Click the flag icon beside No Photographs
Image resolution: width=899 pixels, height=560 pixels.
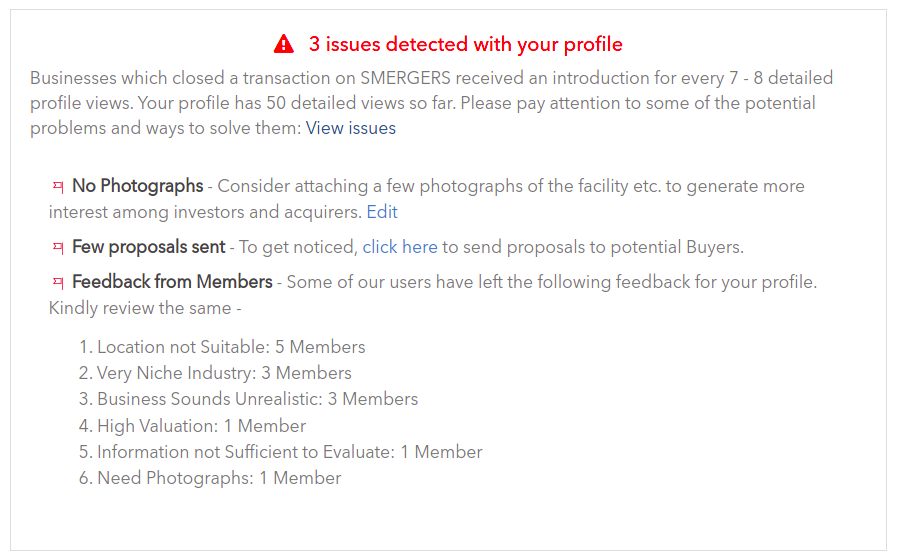tap(58, 186)
